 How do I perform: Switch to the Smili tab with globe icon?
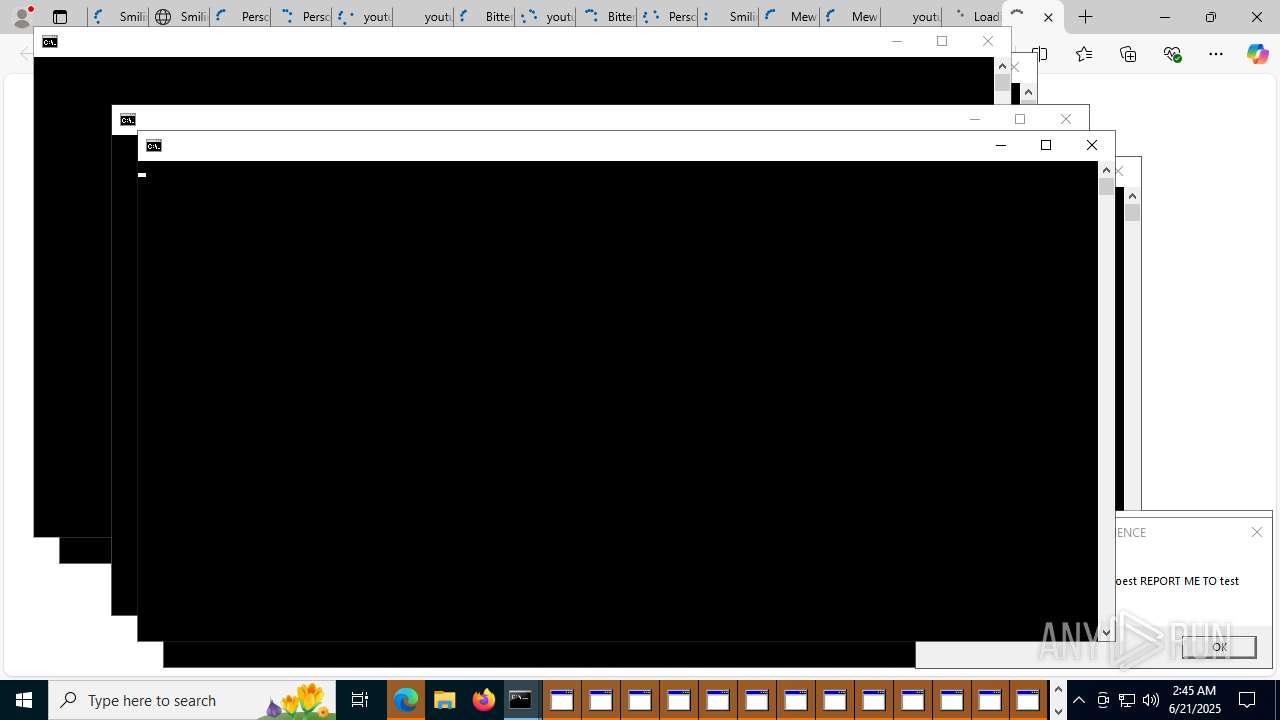[179, 17]
